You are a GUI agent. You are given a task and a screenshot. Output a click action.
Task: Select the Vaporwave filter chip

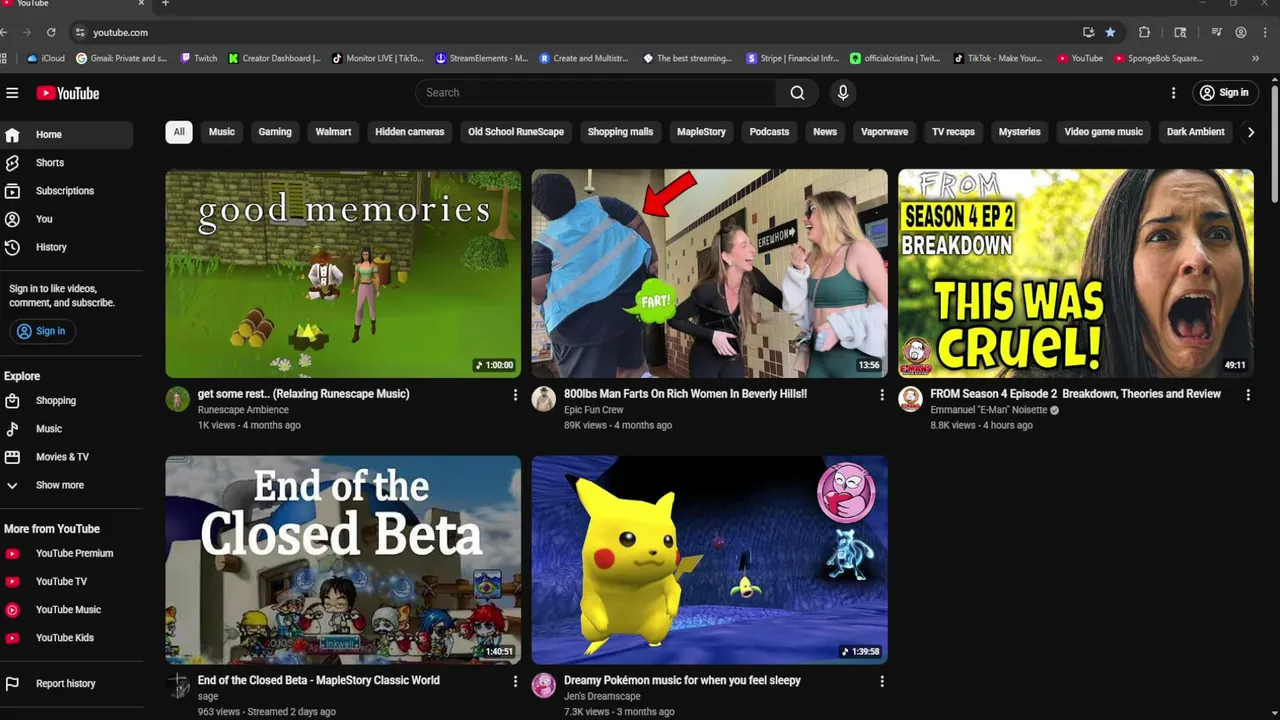(x=884, y=132)
